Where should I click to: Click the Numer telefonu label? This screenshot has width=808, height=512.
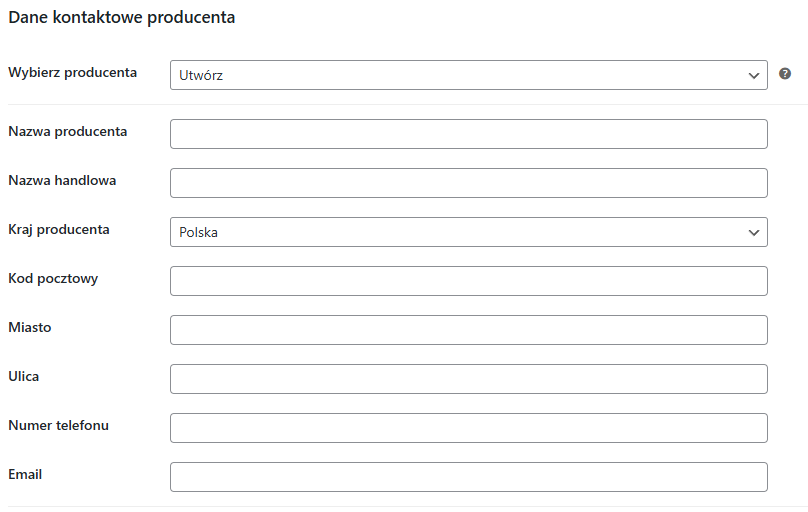tap(59, 425)
